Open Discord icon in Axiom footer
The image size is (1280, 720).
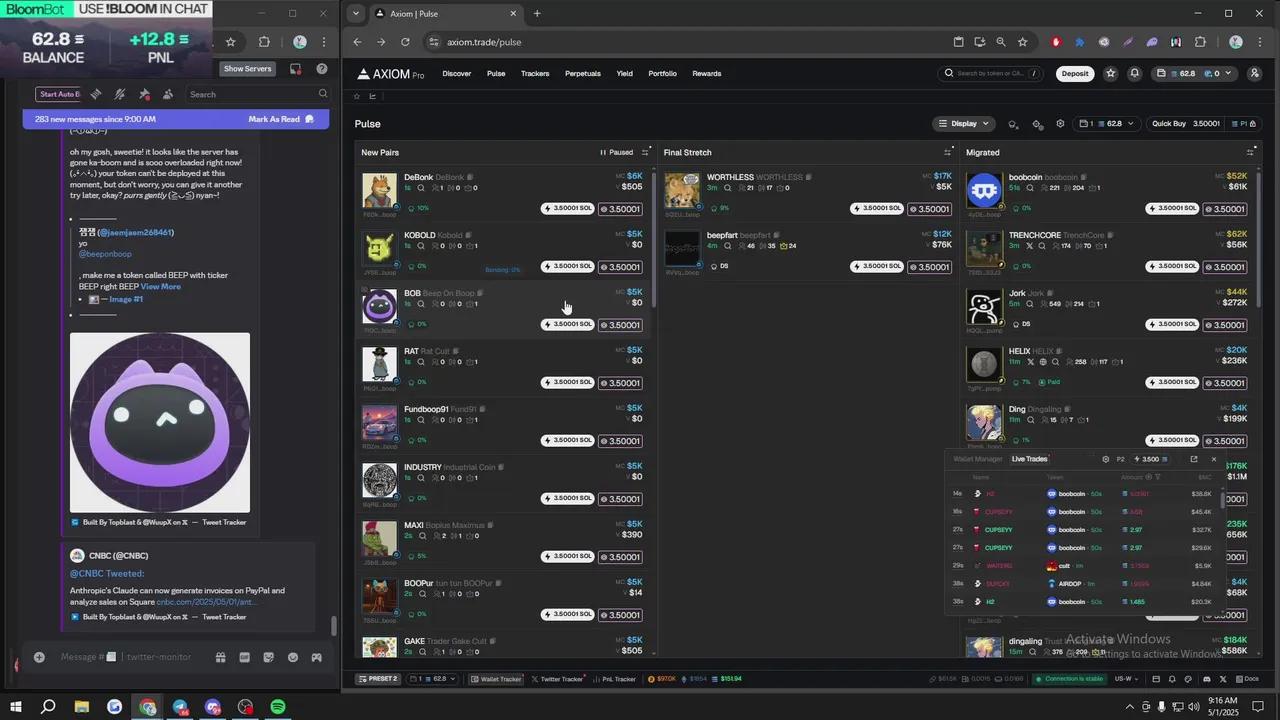pyautogui.click(x=1207, y=679)
